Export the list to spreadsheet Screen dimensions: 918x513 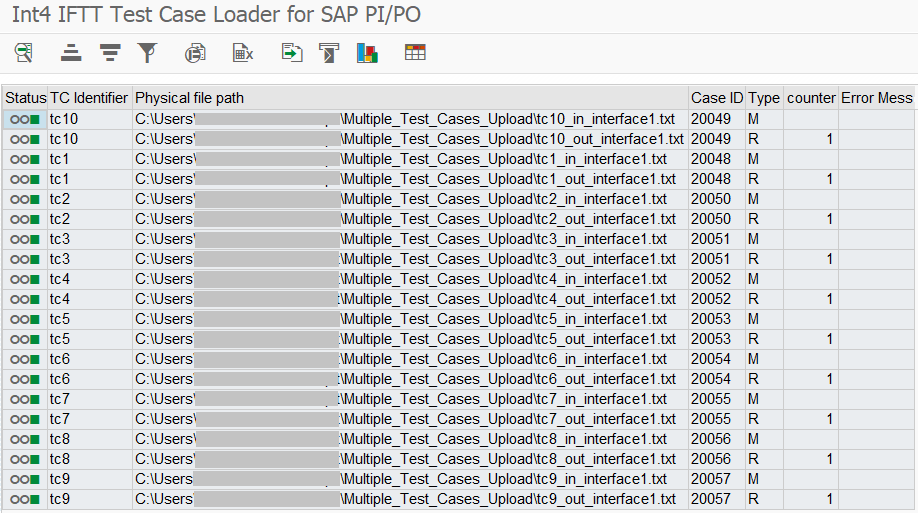click(x=243, y=53)
